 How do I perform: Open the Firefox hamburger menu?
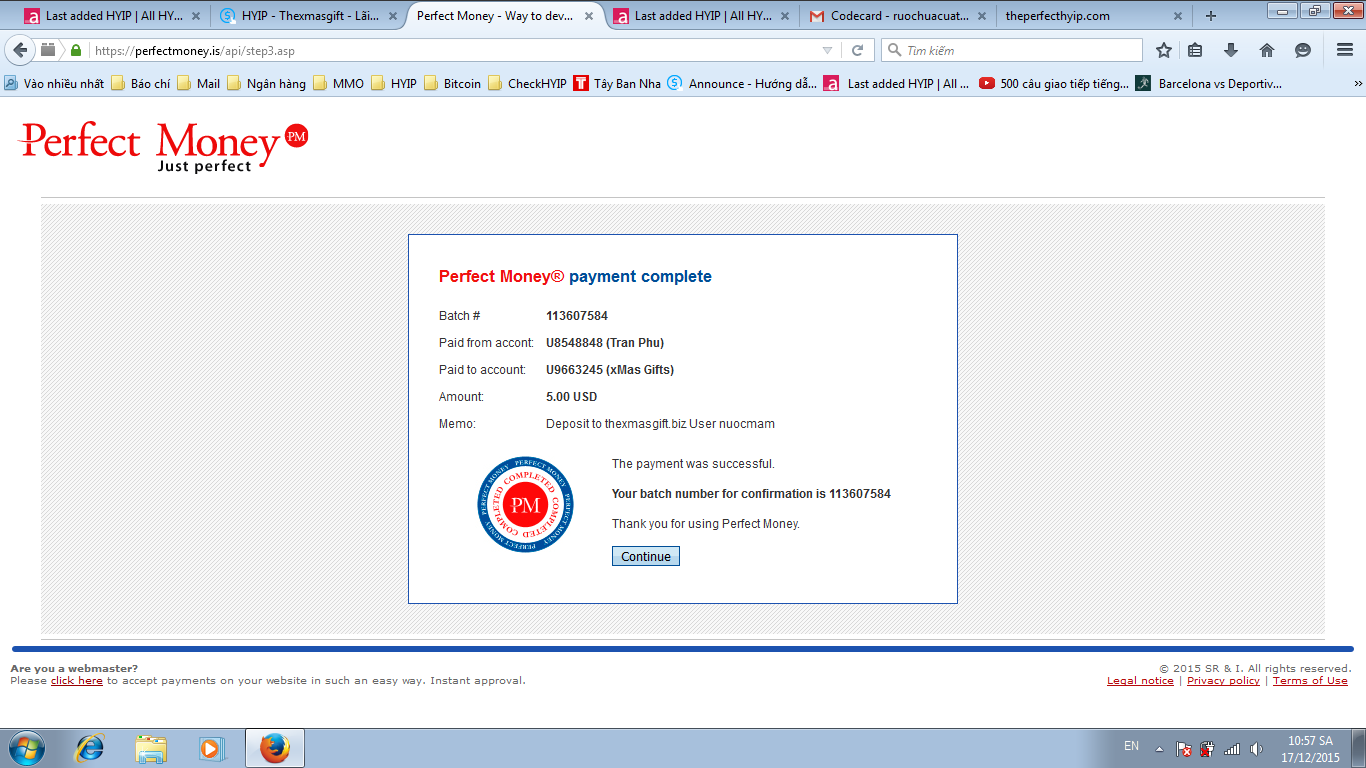tap(1345, 50)
